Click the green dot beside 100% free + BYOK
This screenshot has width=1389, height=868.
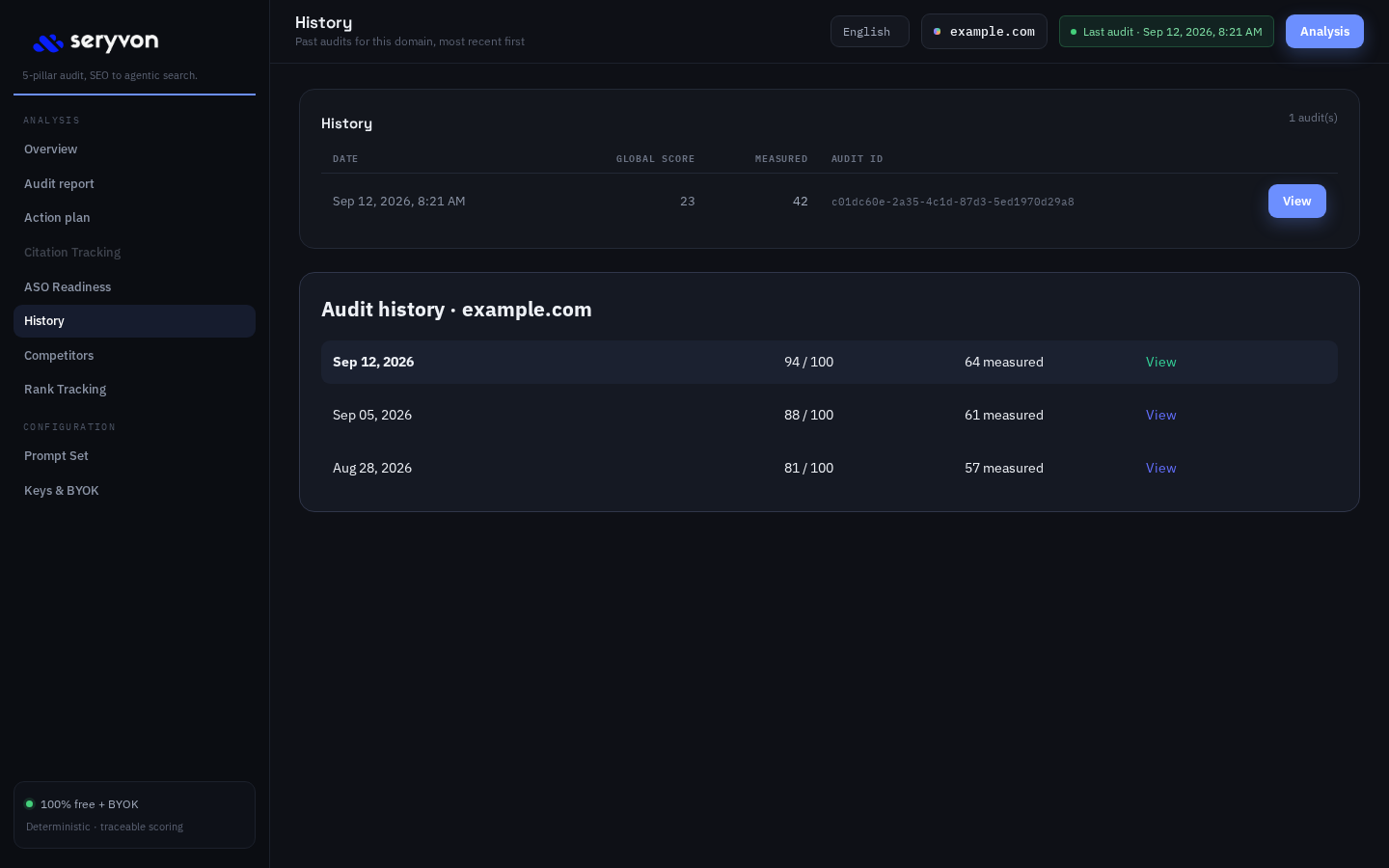coord(29,803)
